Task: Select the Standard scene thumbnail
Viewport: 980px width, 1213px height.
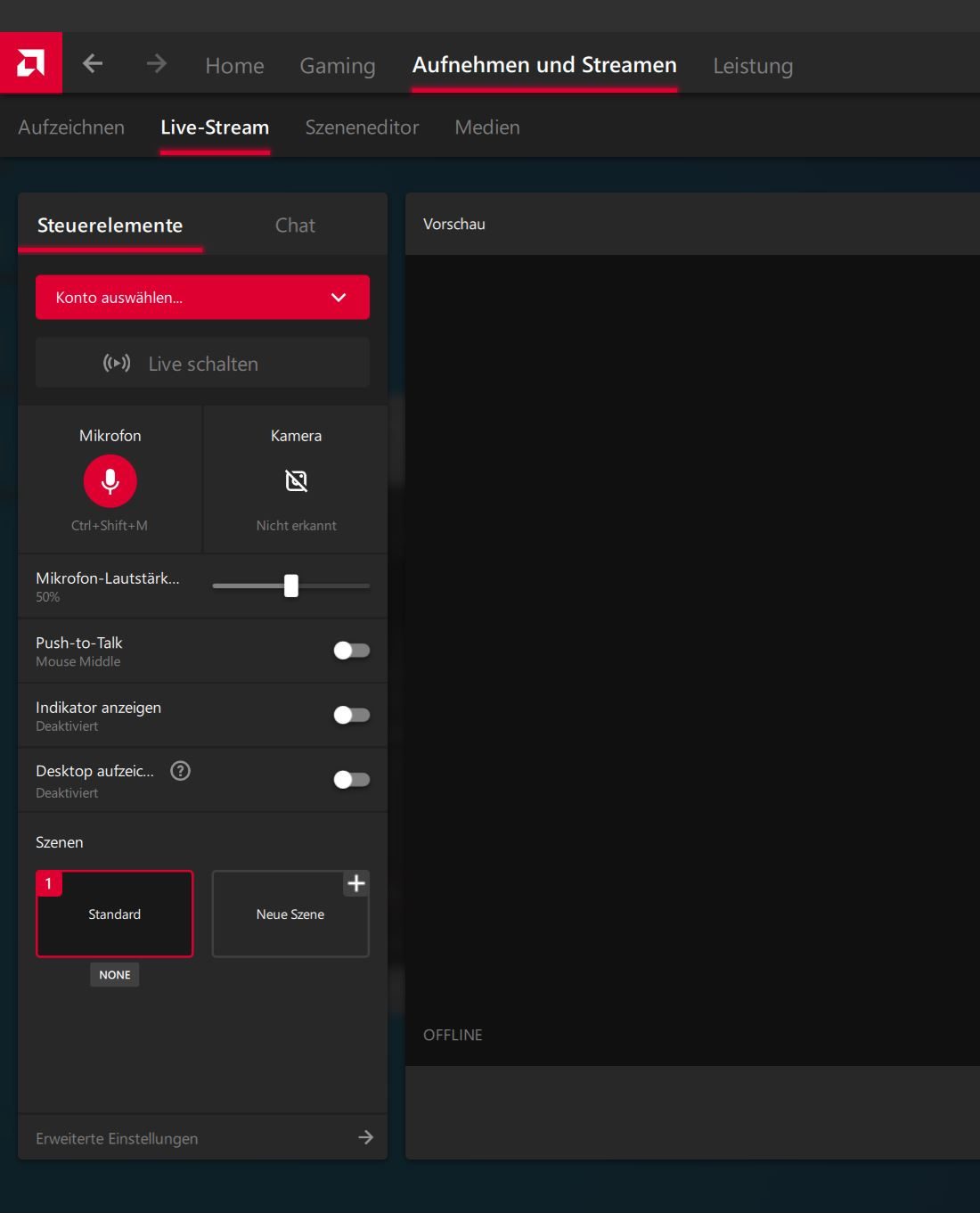Action: [114, 914]
